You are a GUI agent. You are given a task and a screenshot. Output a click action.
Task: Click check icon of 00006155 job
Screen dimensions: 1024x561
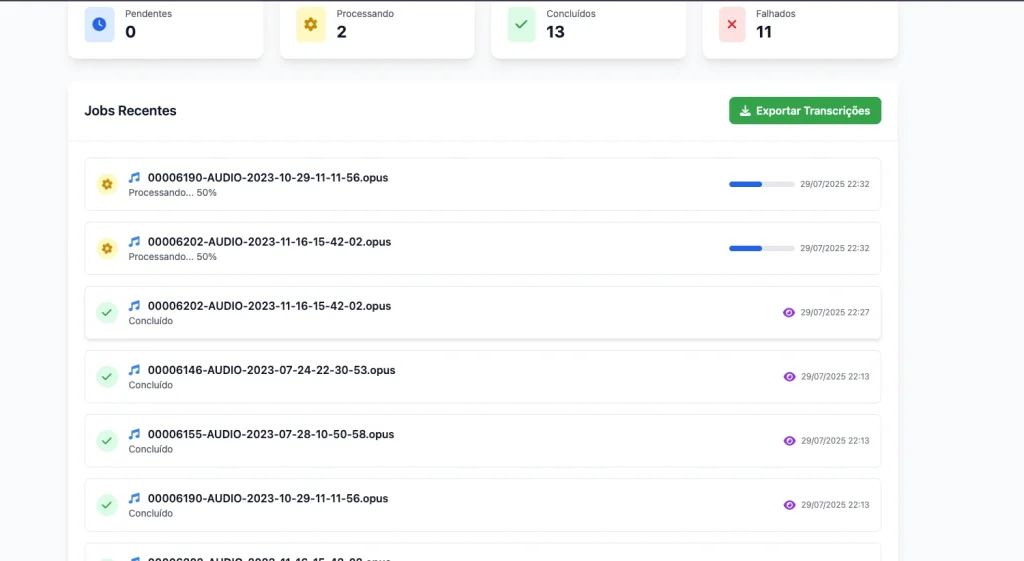point(107,440)
